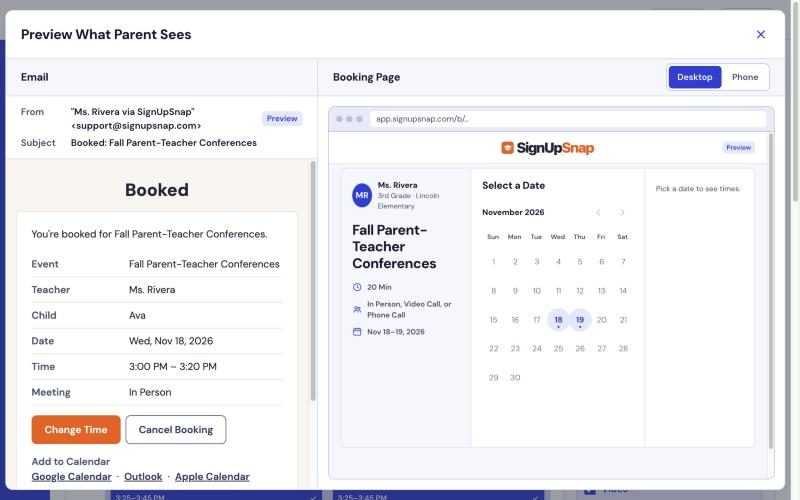Image resolution: width=800 pixels, height=500 pixels.
Task: Click the 'Wed, Nov 18, 2026' date value
Action: [171, 341]
